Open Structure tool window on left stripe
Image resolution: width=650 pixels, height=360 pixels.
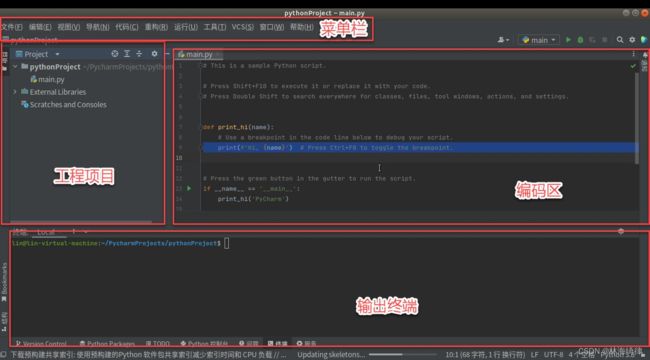click(x=5, y=322)
